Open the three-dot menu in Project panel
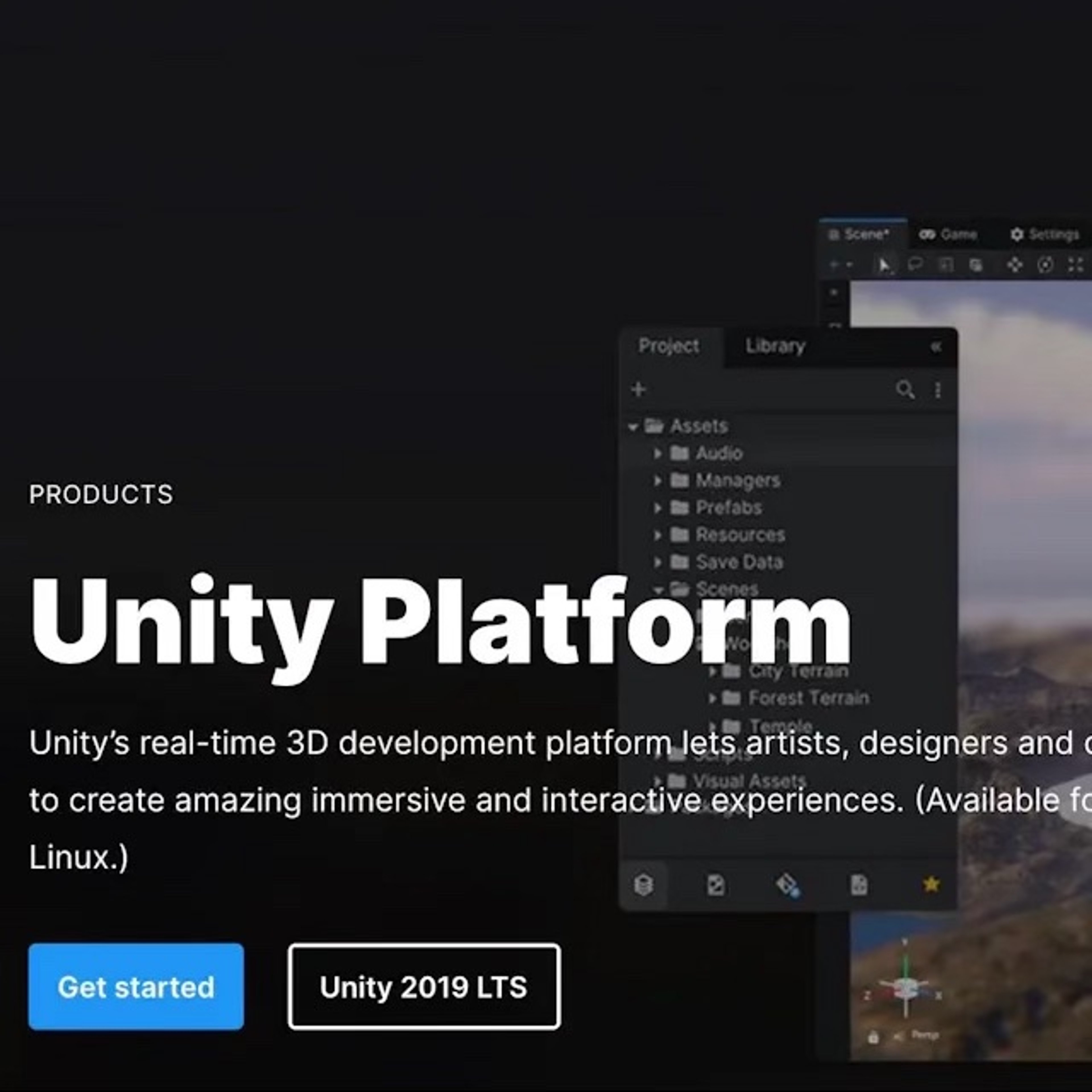Image resolution: width=1092 pixels, height=1092 pixels. [x=938, y=389]
